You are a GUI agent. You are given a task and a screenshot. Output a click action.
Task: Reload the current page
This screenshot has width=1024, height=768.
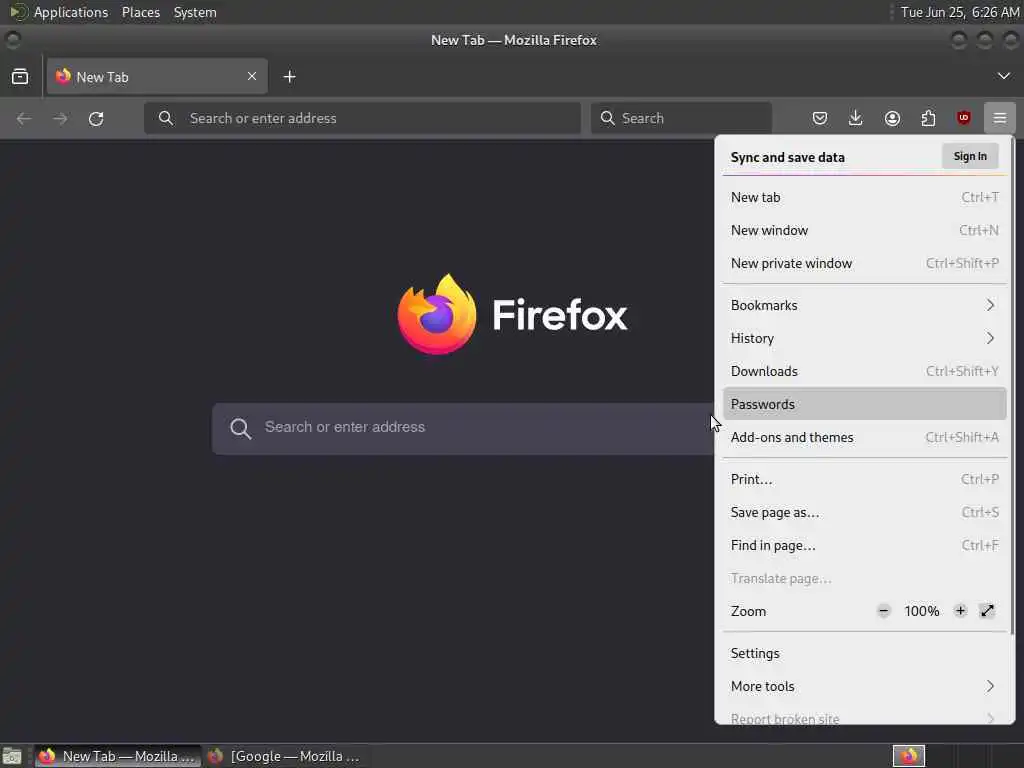[x=96, y=118]
